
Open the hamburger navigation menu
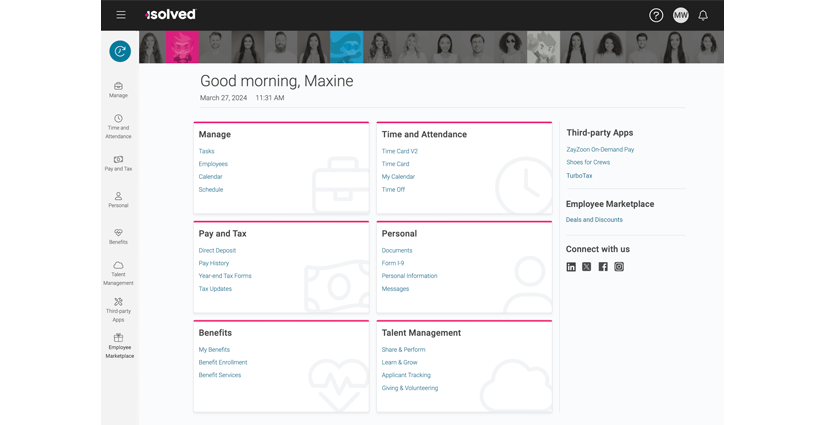click(121, 15)
